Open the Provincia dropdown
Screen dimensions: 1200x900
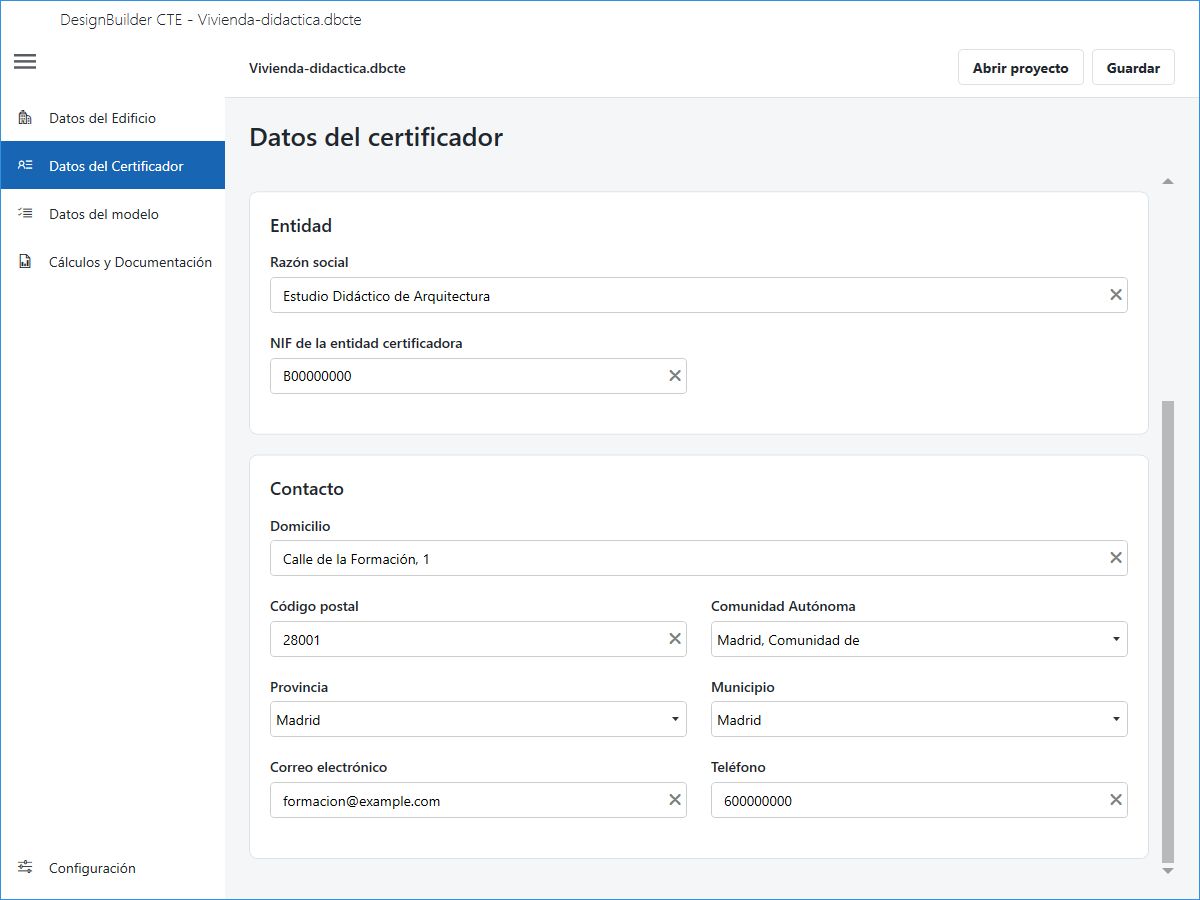coord(478,720)
